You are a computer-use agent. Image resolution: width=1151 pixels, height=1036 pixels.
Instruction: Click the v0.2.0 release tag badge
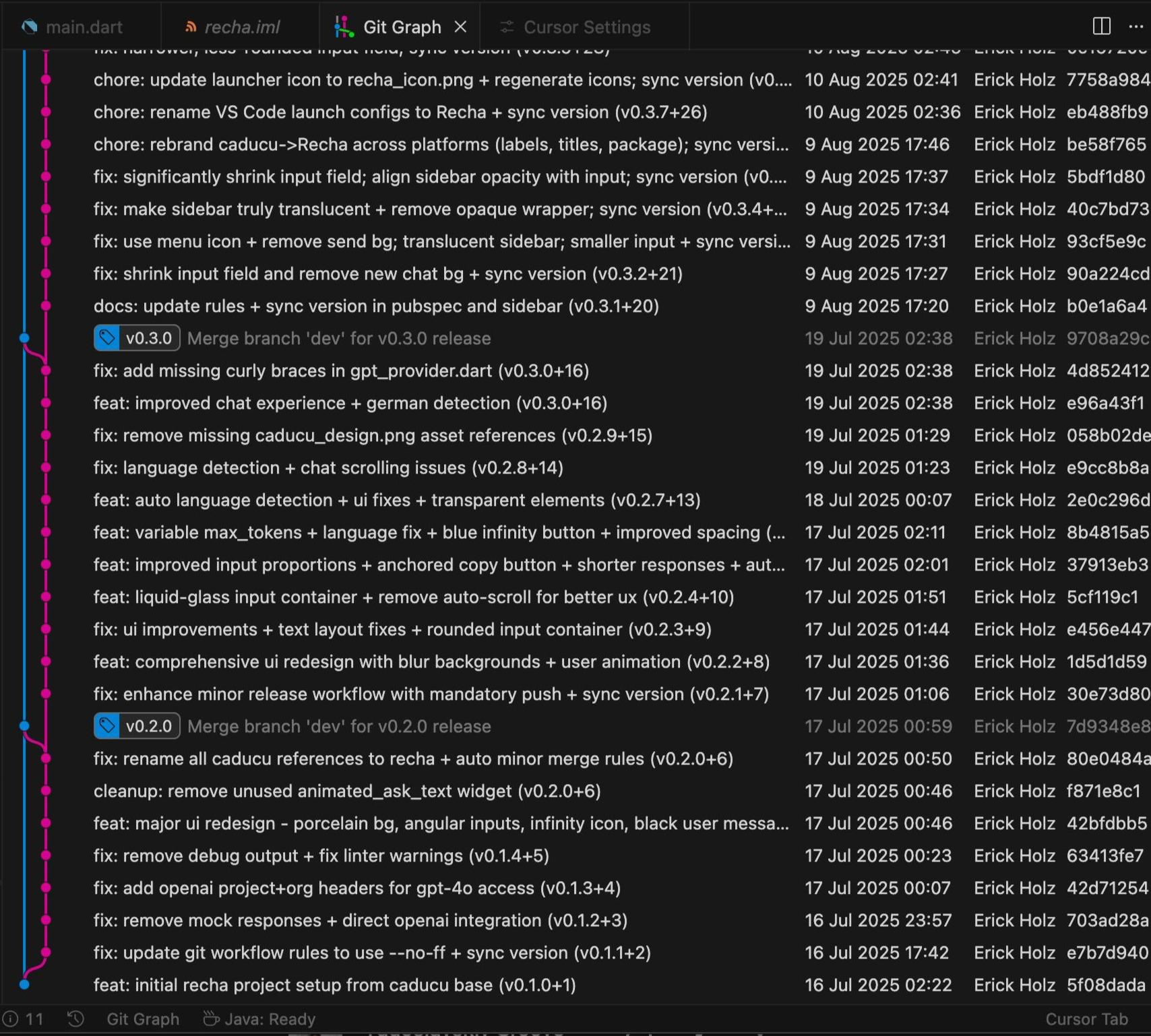136,726
